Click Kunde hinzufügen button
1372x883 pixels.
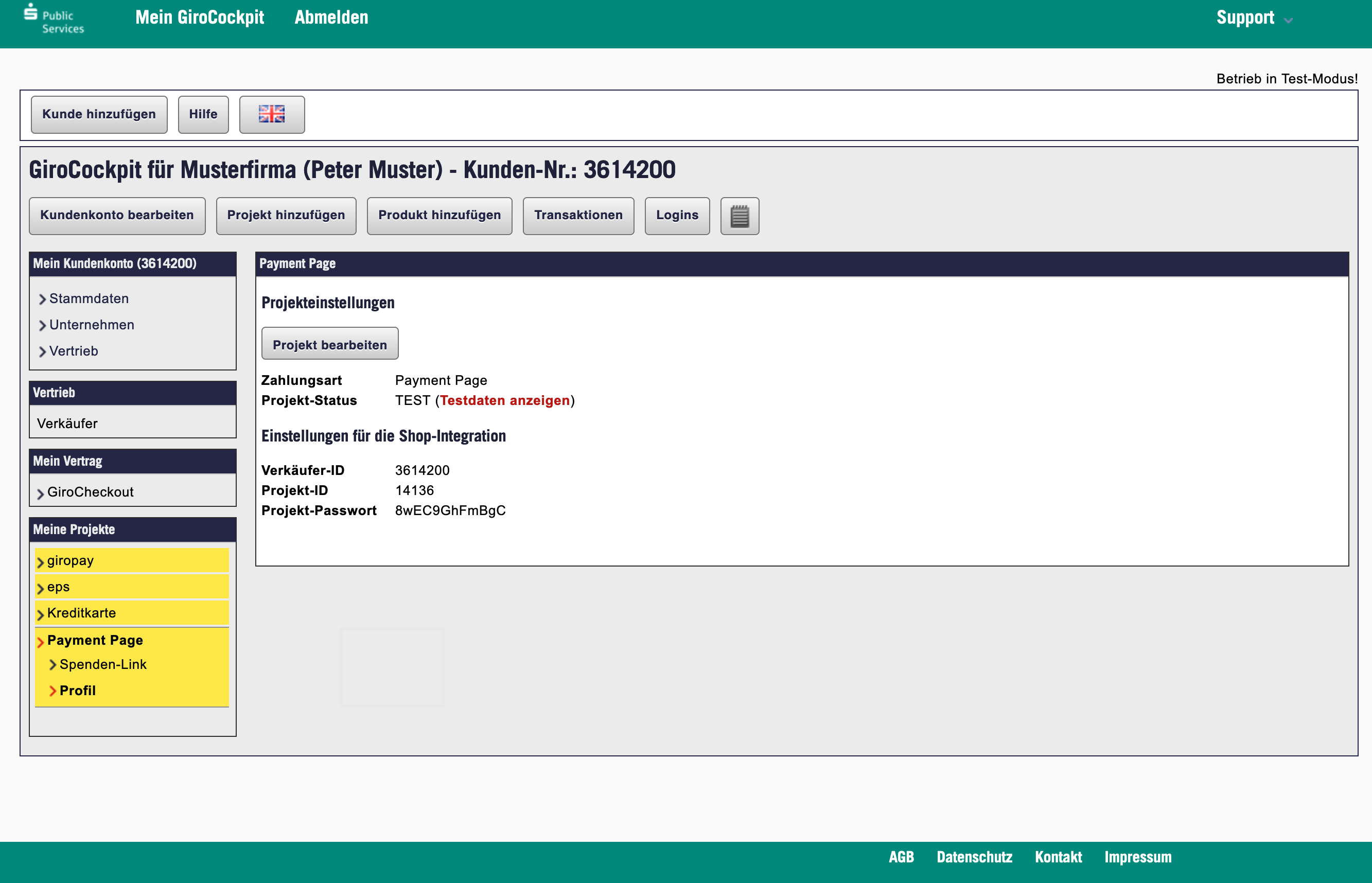(x=99, y=114)
